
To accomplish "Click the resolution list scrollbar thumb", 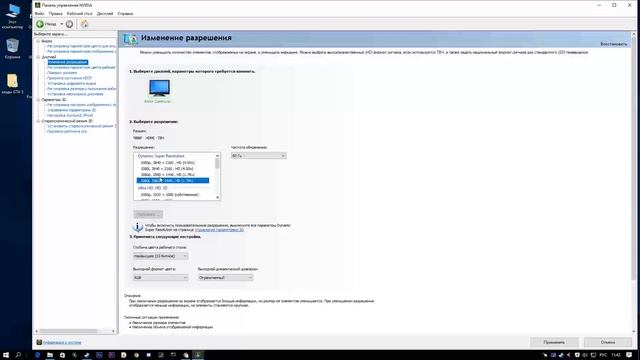I will point(217,164).
